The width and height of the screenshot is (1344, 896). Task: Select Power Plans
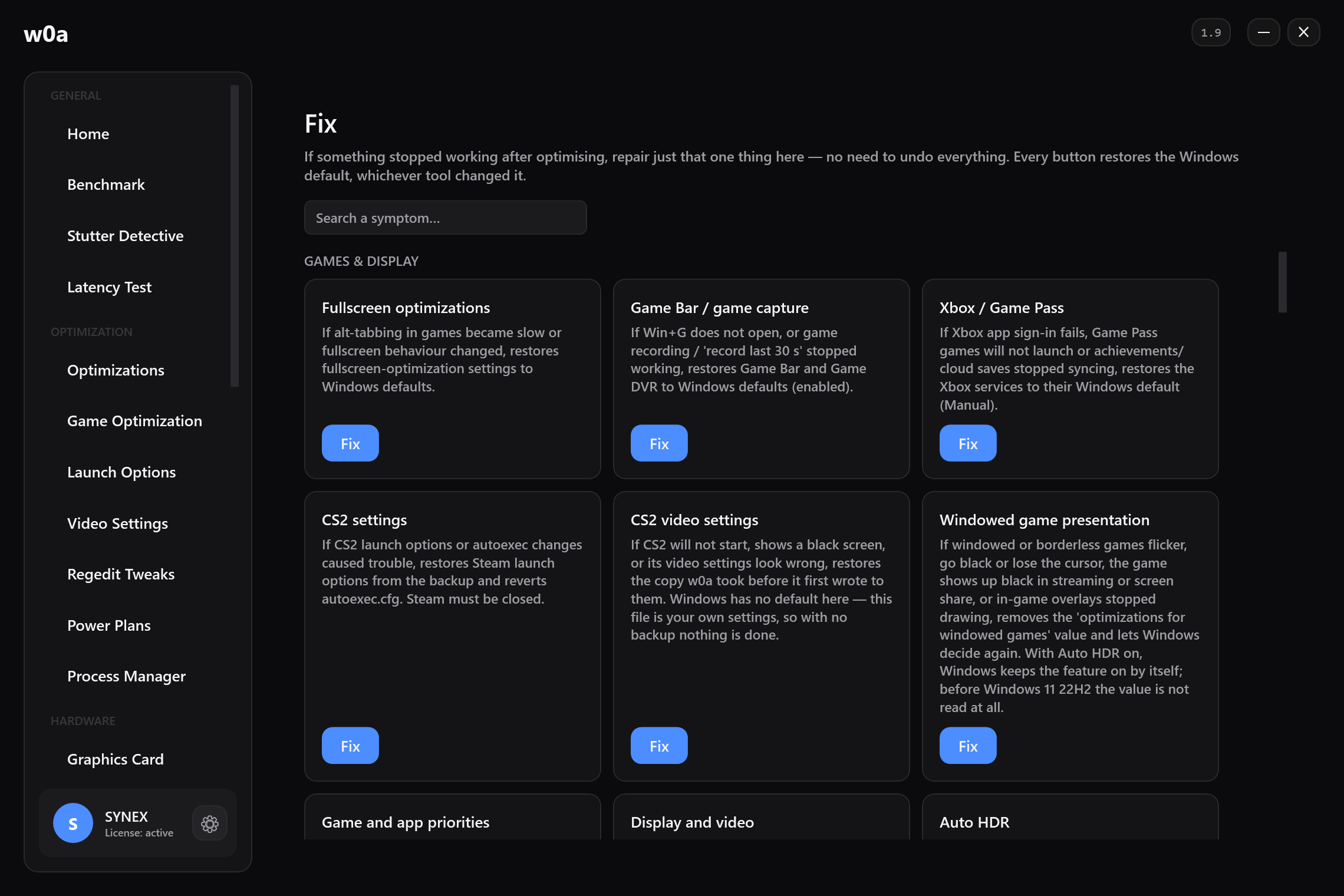tap(109, 625)
